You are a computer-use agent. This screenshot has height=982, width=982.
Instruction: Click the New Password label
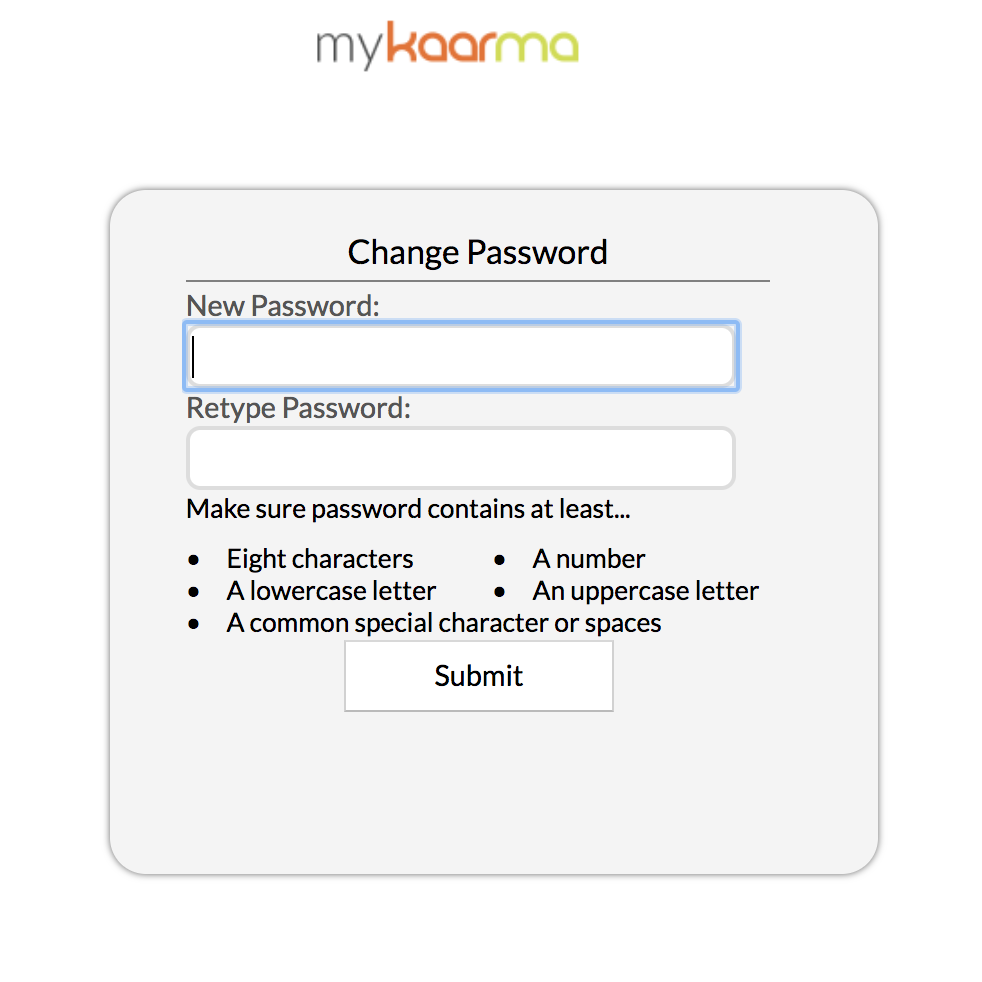click(283, 306)
